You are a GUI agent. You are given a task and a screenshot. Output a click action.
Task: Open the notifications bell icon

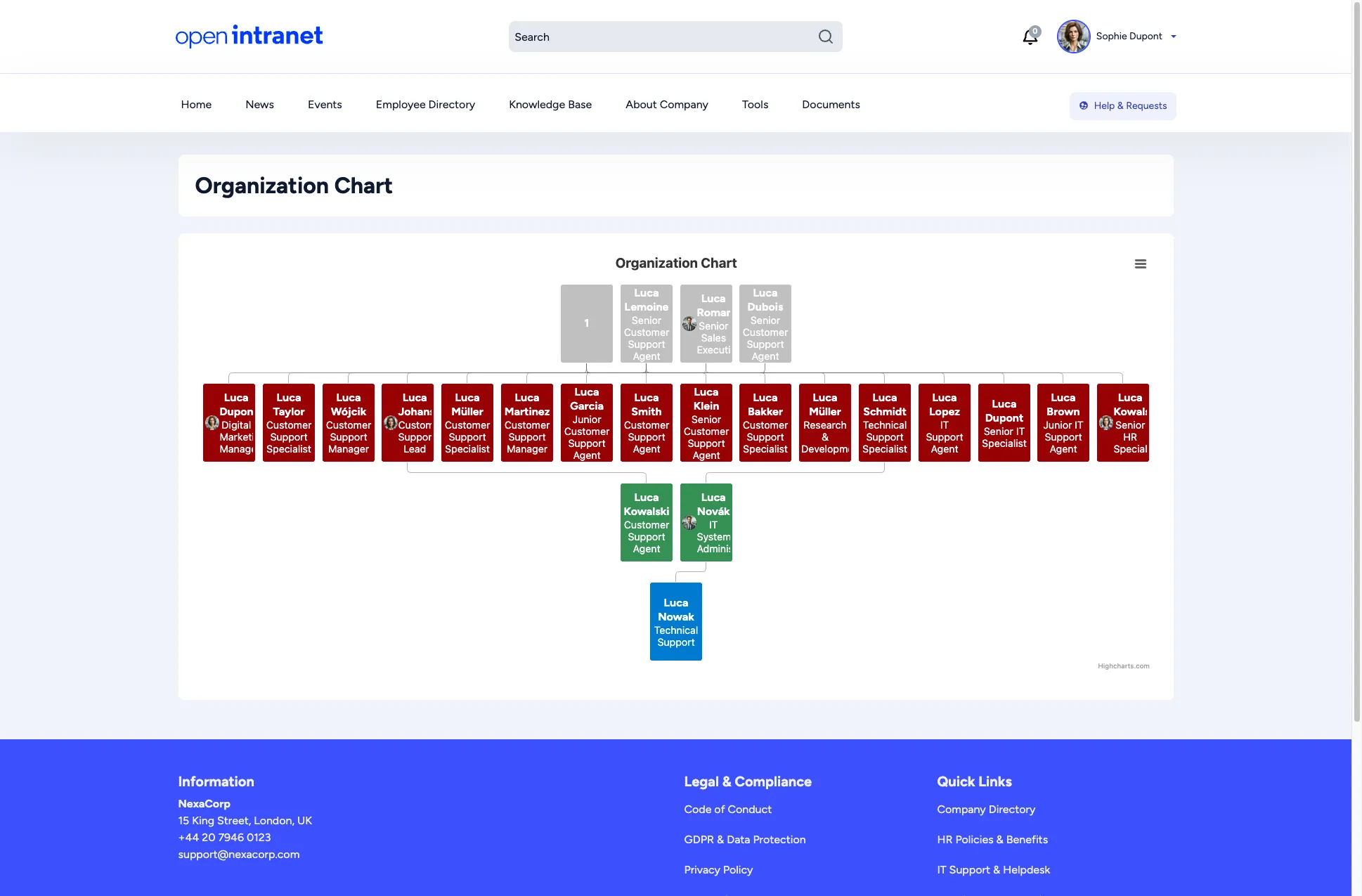1030,37
